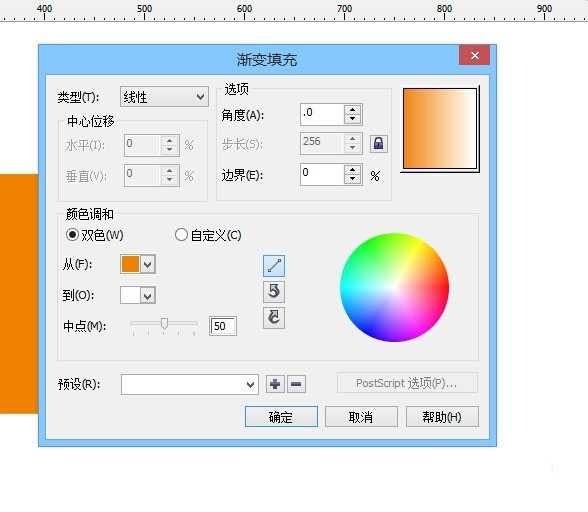
Task: Select the 自定义(C) radio button
Action: [181, 235]
